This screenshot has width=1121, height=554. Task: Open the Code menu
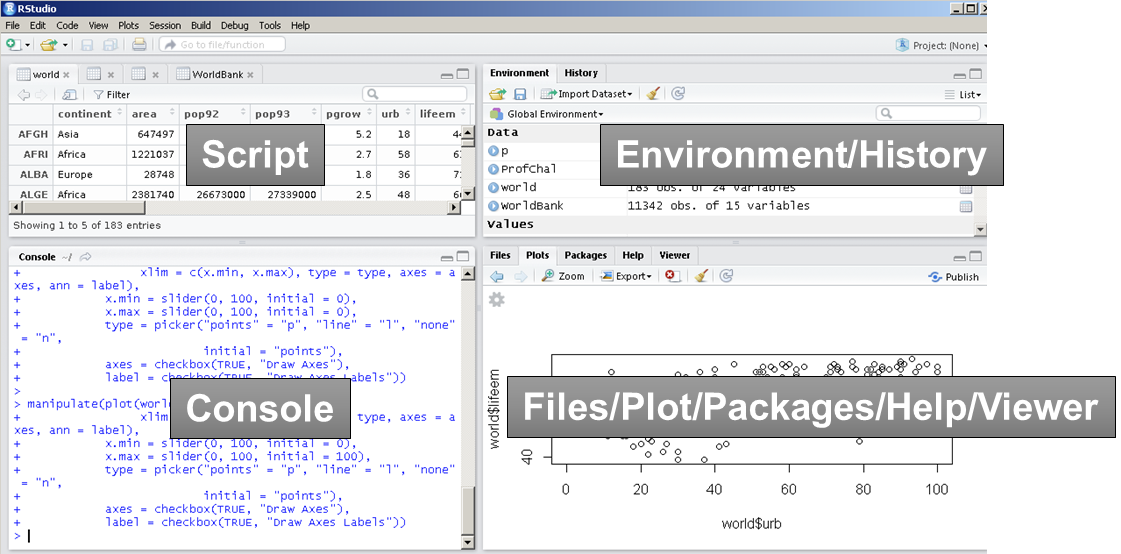click(67, 25)
